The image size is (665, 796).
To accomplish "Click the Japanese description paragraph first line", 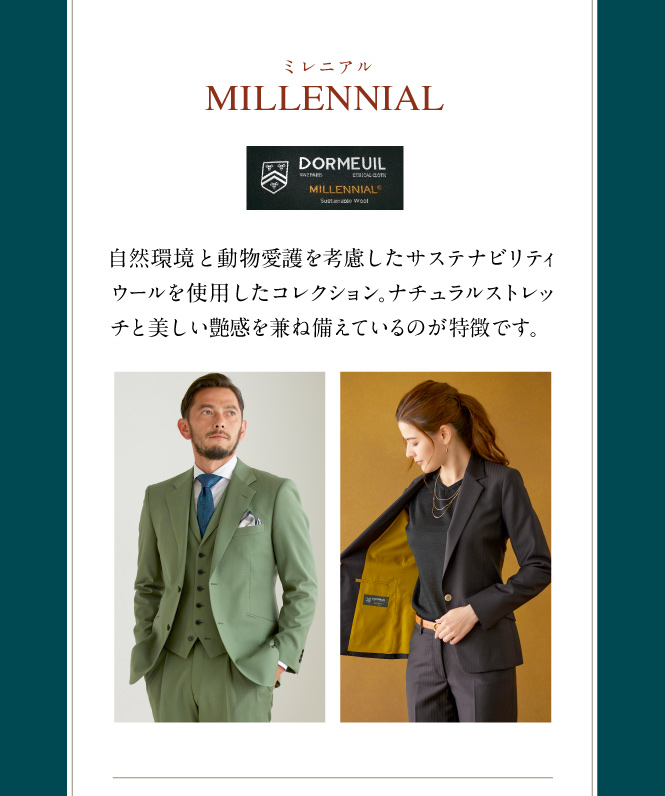I will [331, 258].
